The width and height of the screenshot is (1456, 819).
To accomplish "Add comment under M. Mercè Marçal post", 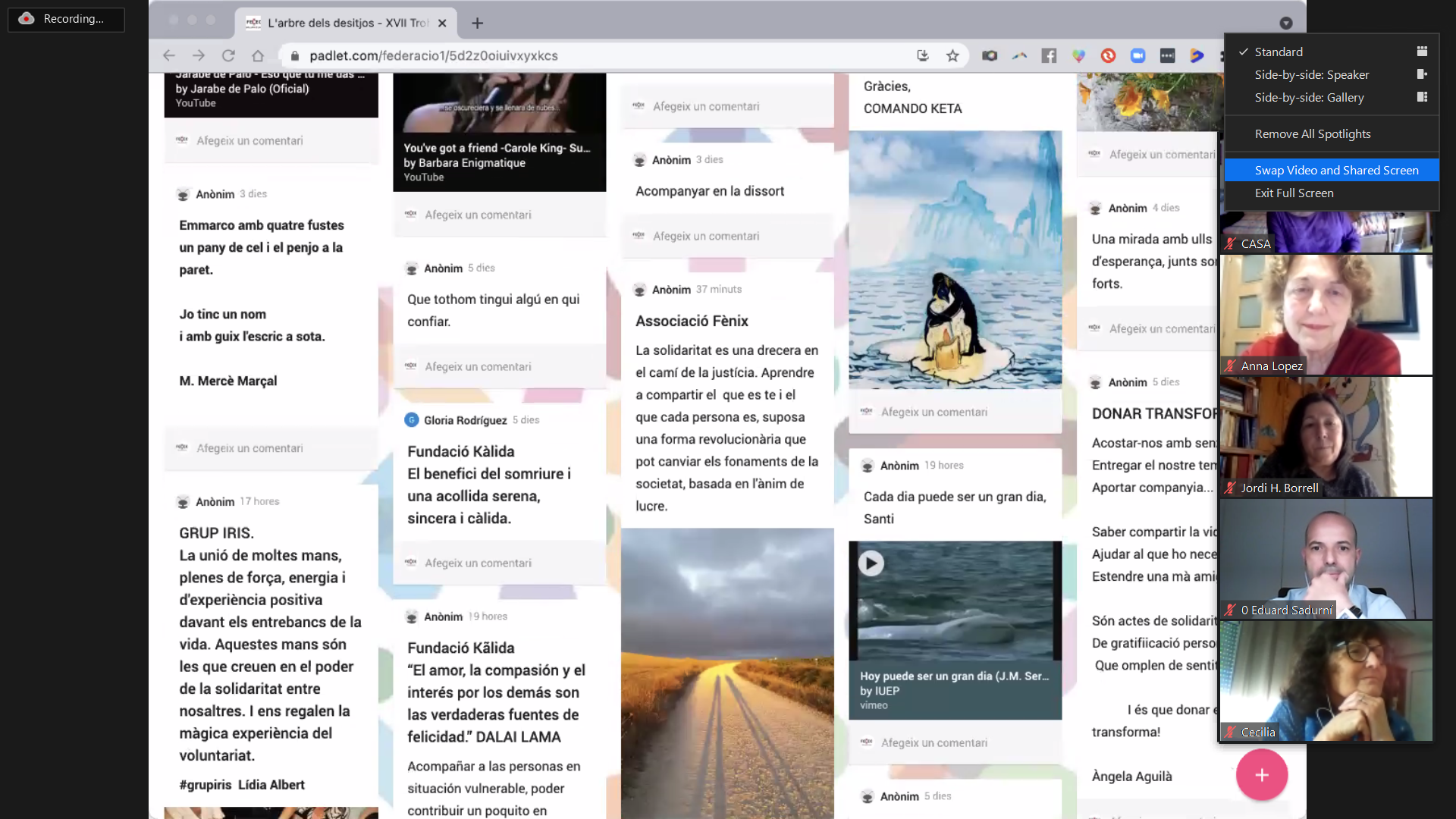I will (271, 448).
